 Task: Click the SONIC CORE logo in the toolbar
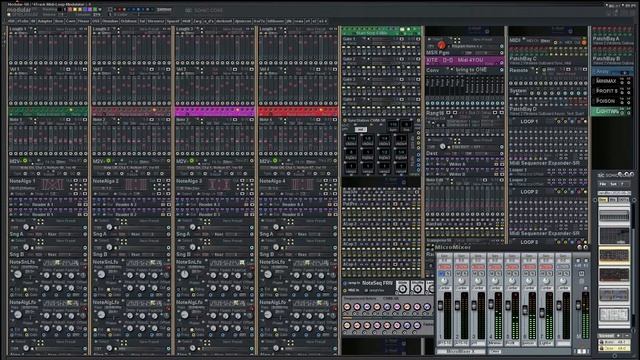coord(204,10)
